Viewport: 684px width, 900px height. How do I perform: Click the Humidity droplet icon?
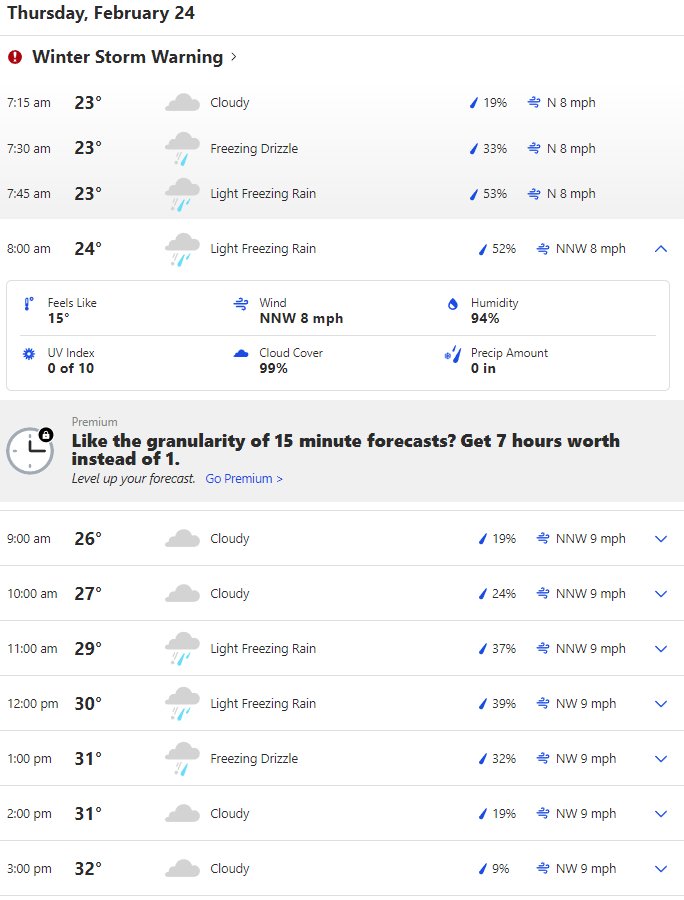[x=453, y=303]
